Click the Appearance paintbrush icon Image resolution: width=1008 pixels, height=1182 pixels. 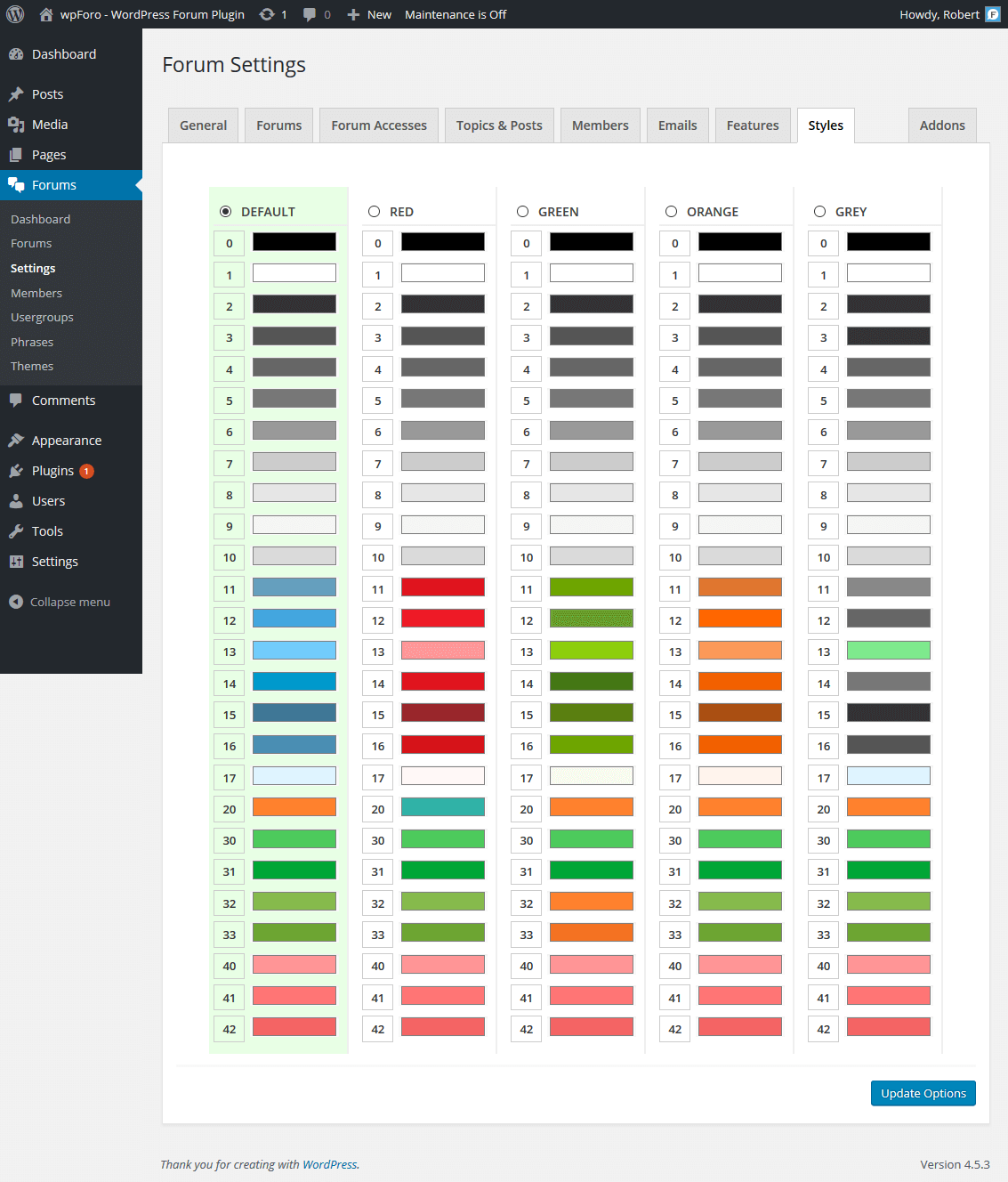[x=16, y=441]
